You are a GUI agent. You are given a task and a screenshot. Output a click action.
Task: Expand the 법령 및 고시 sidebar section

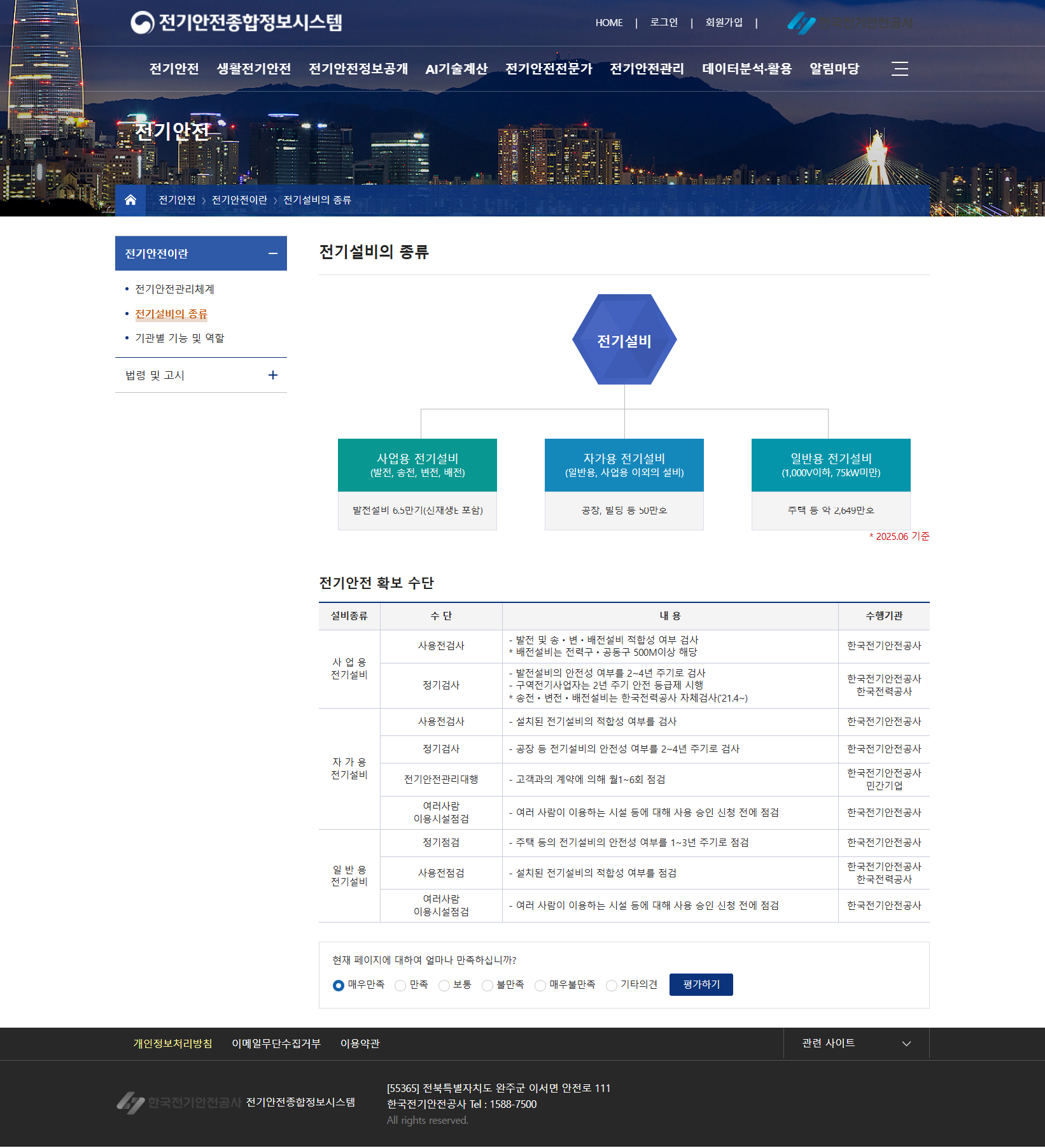[273, 375]
